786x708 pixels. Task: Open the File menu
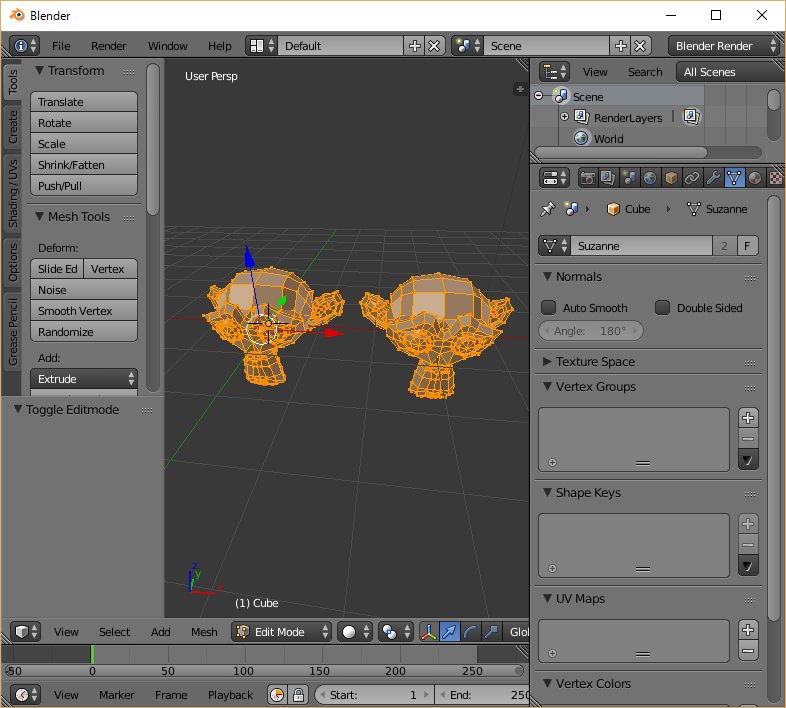(61, 46)
